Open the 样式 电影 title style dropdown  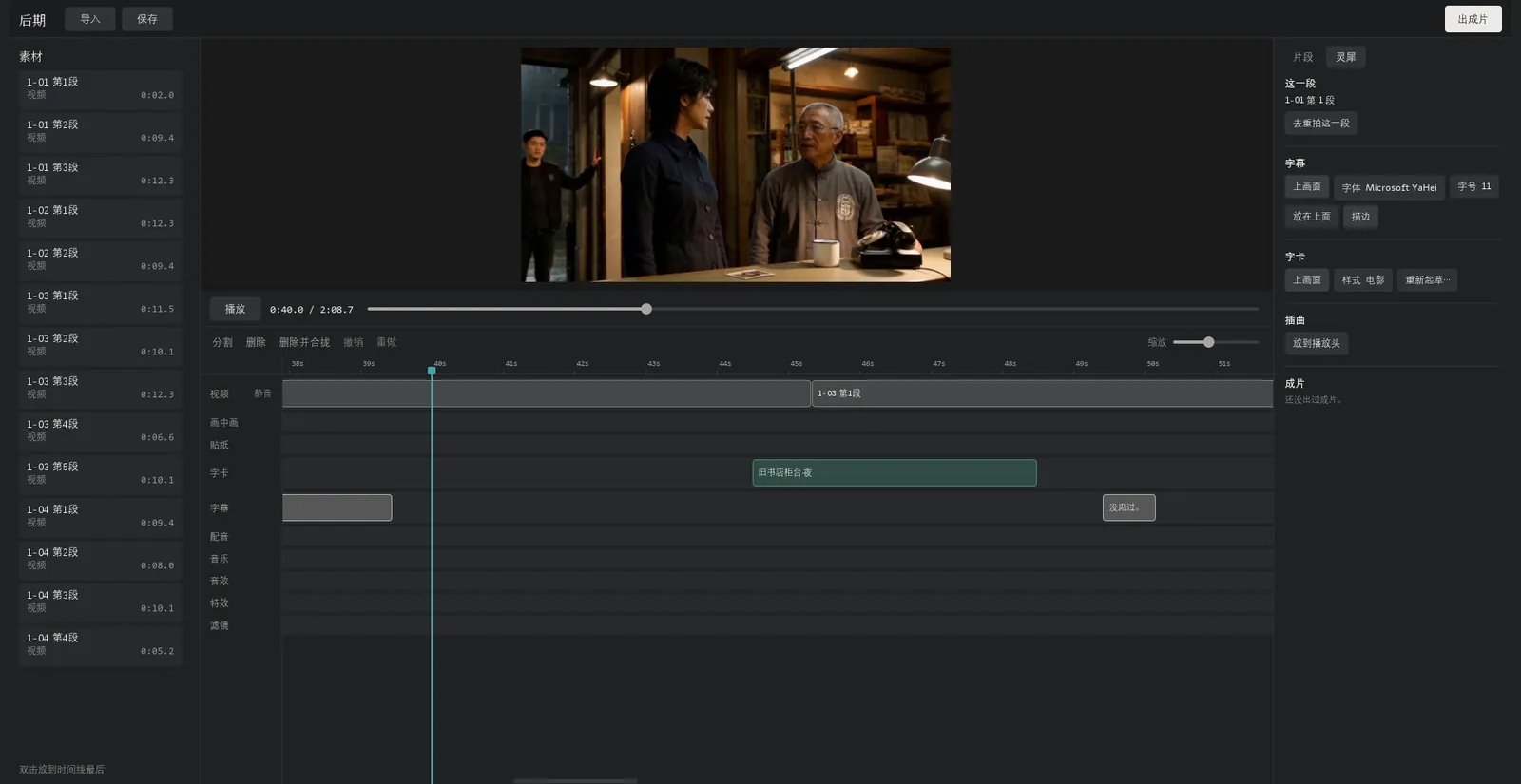(1362, 280)
